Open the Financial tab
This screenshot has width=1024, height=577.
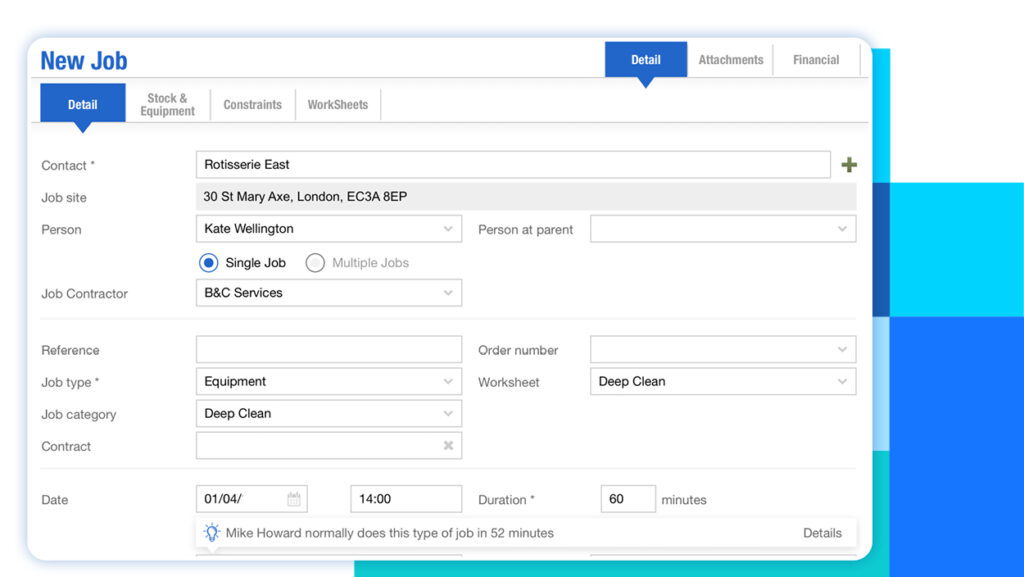[x=816, y=59]
